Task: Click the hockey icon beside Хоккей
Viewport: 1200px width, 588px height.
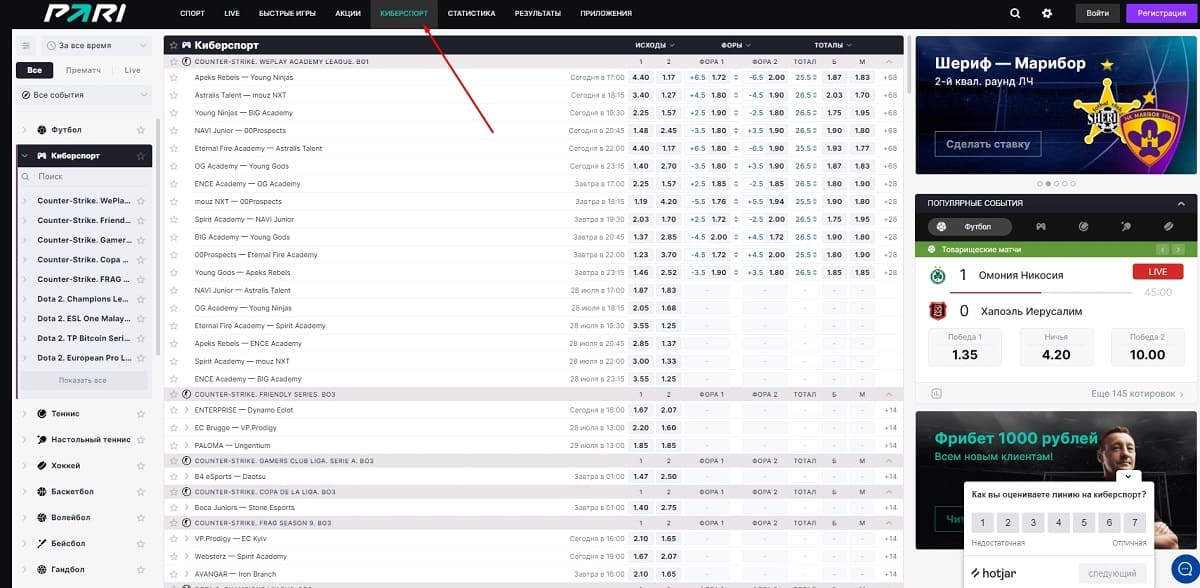Action: click(x=42, y=465)
